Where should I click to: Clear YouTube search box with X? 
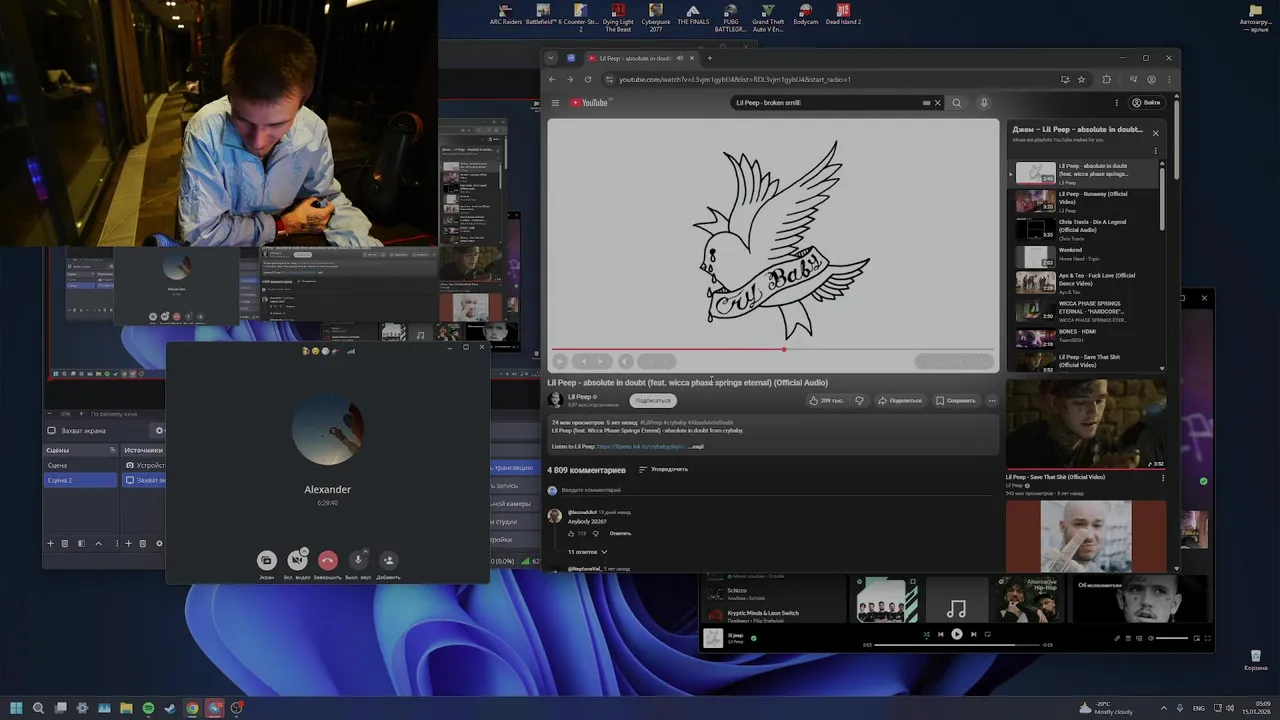pyautogui.click(x=937, y=102)
